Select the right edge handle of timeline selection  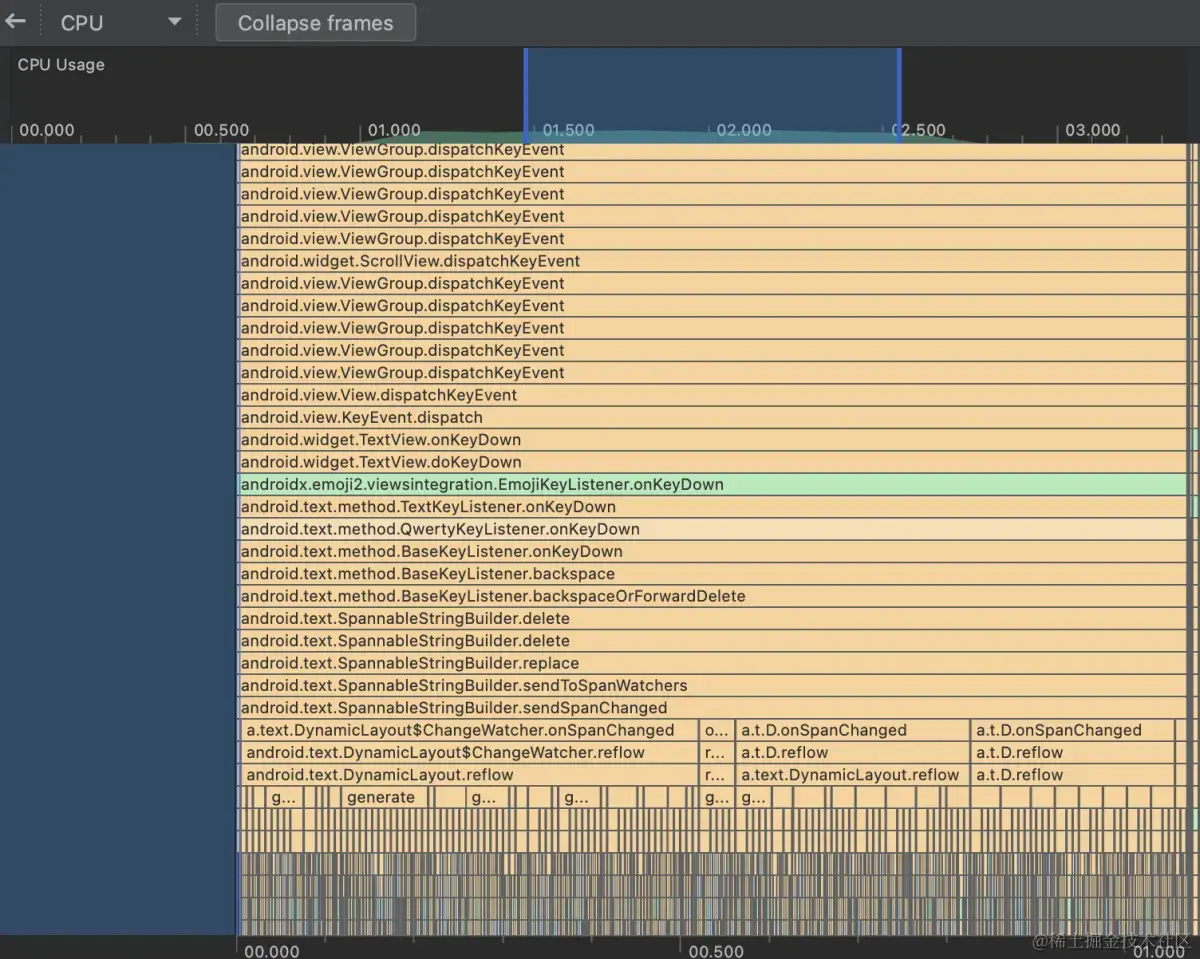[x=899, y=96]
